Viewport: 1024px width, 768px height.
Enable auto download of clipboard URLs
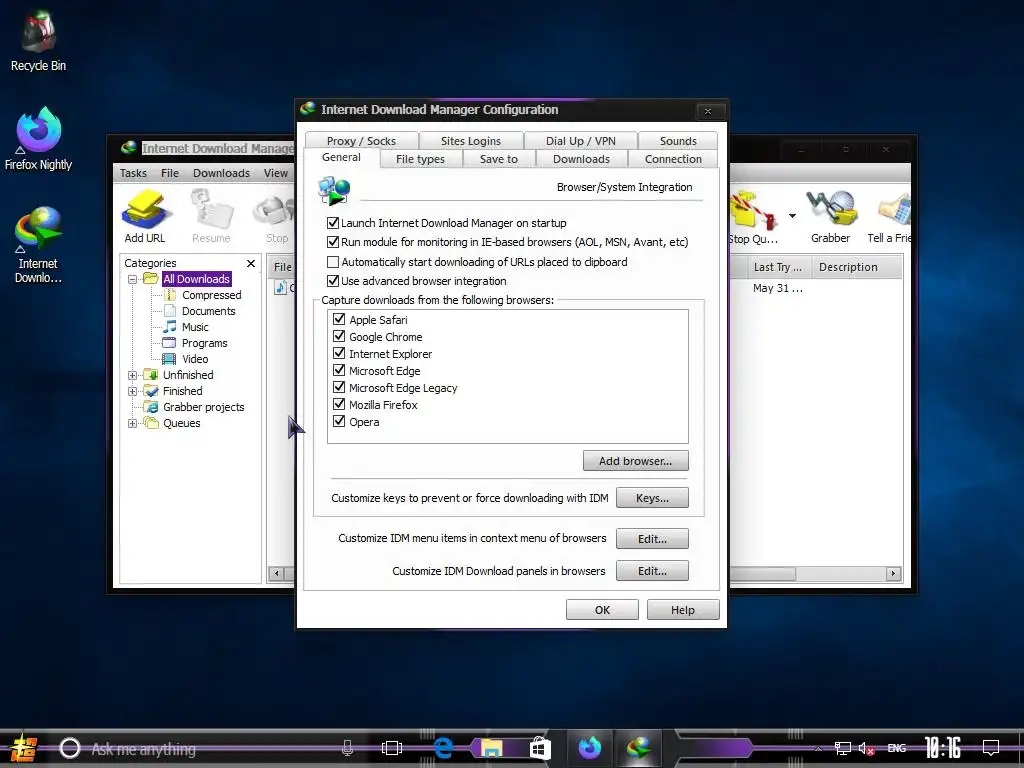point(333,262)
